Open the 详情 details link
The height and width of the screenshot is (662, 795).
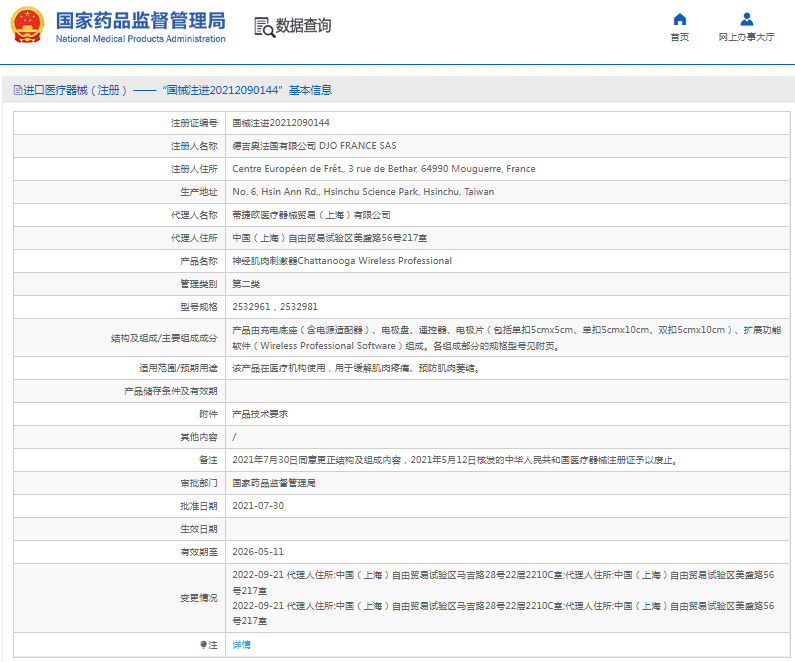[241, 645]
